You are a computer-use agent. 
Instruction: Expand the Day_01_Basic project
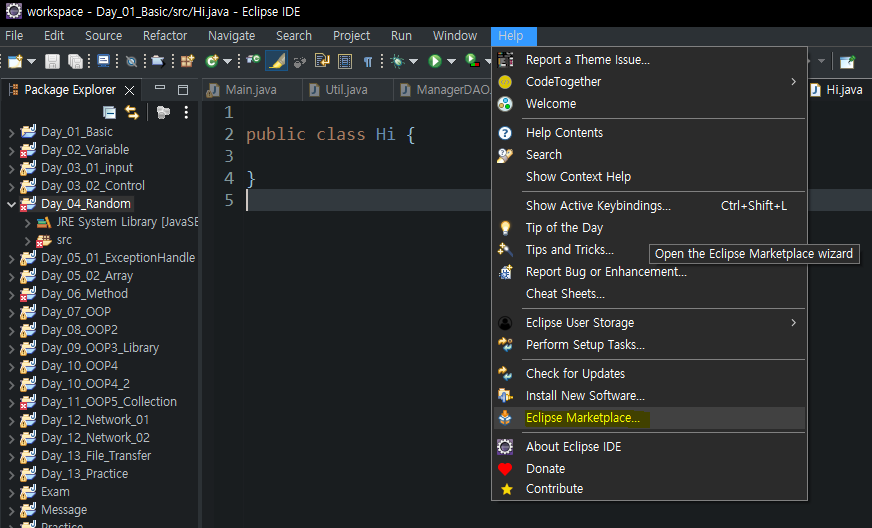click(11, 132)
